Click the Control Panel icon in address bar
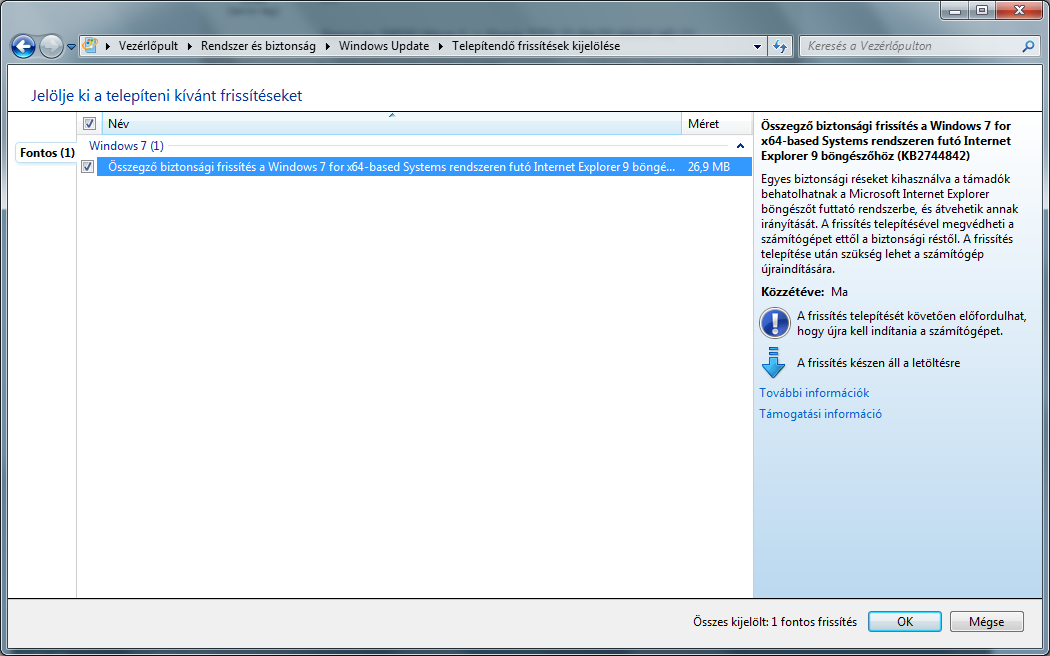The height and width of the screenshot is (656, 1050). 89,46
